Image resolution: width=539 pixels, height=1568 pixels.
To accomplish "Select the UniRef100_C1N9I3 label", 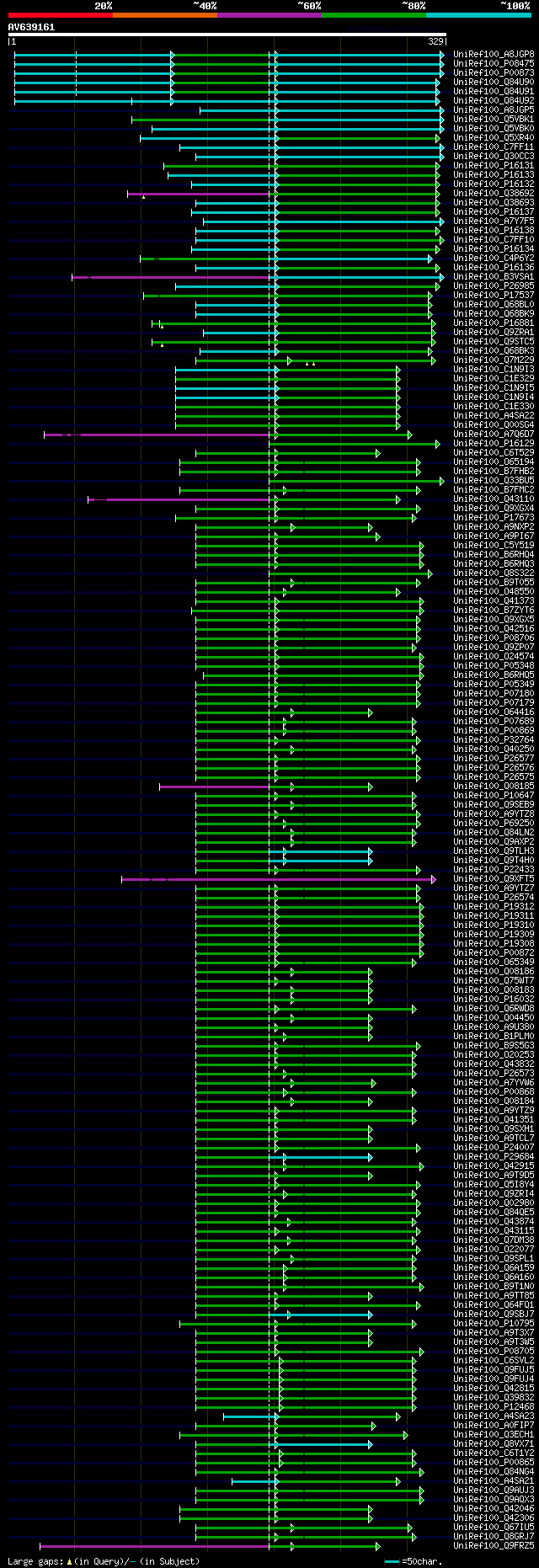I will [494, 369].
